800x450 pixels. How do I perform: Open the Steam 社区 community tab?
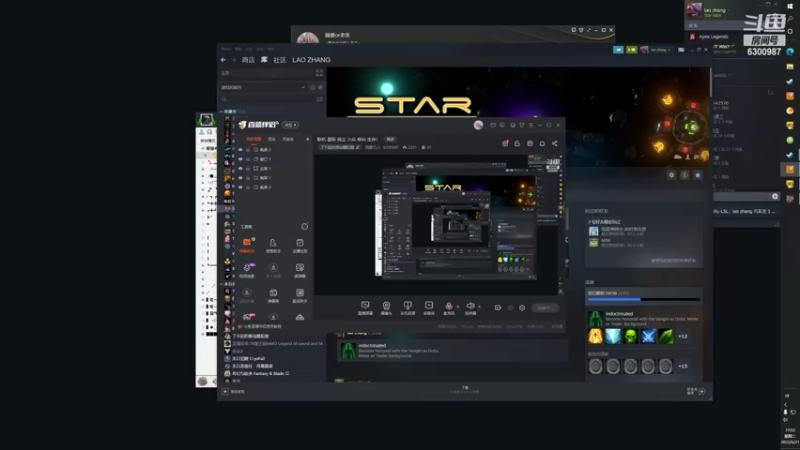(x=280, y=60)
